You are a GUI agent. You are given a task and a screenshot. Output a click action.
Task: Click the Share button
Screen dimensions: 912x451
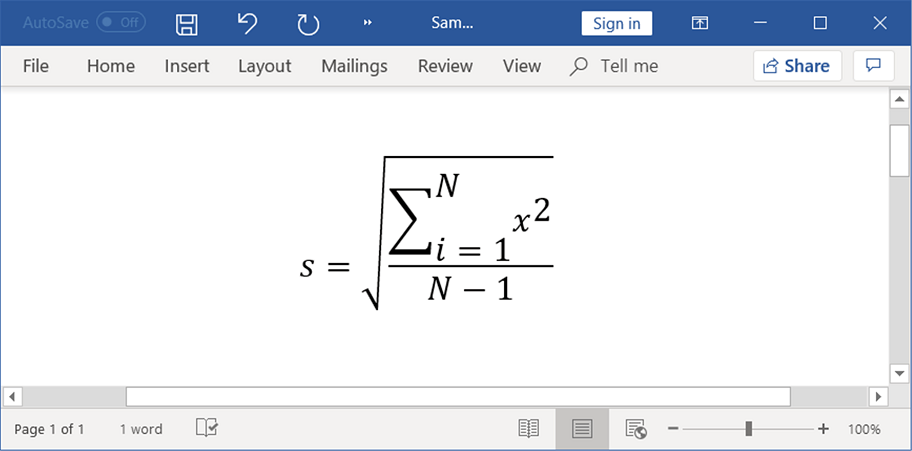click(797, 66)
